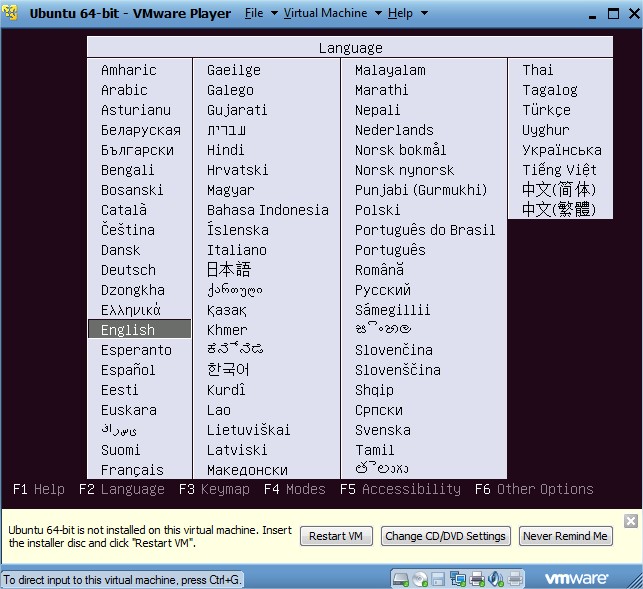Click the Restart VM button
643x589 pixels.
point(336,536)
